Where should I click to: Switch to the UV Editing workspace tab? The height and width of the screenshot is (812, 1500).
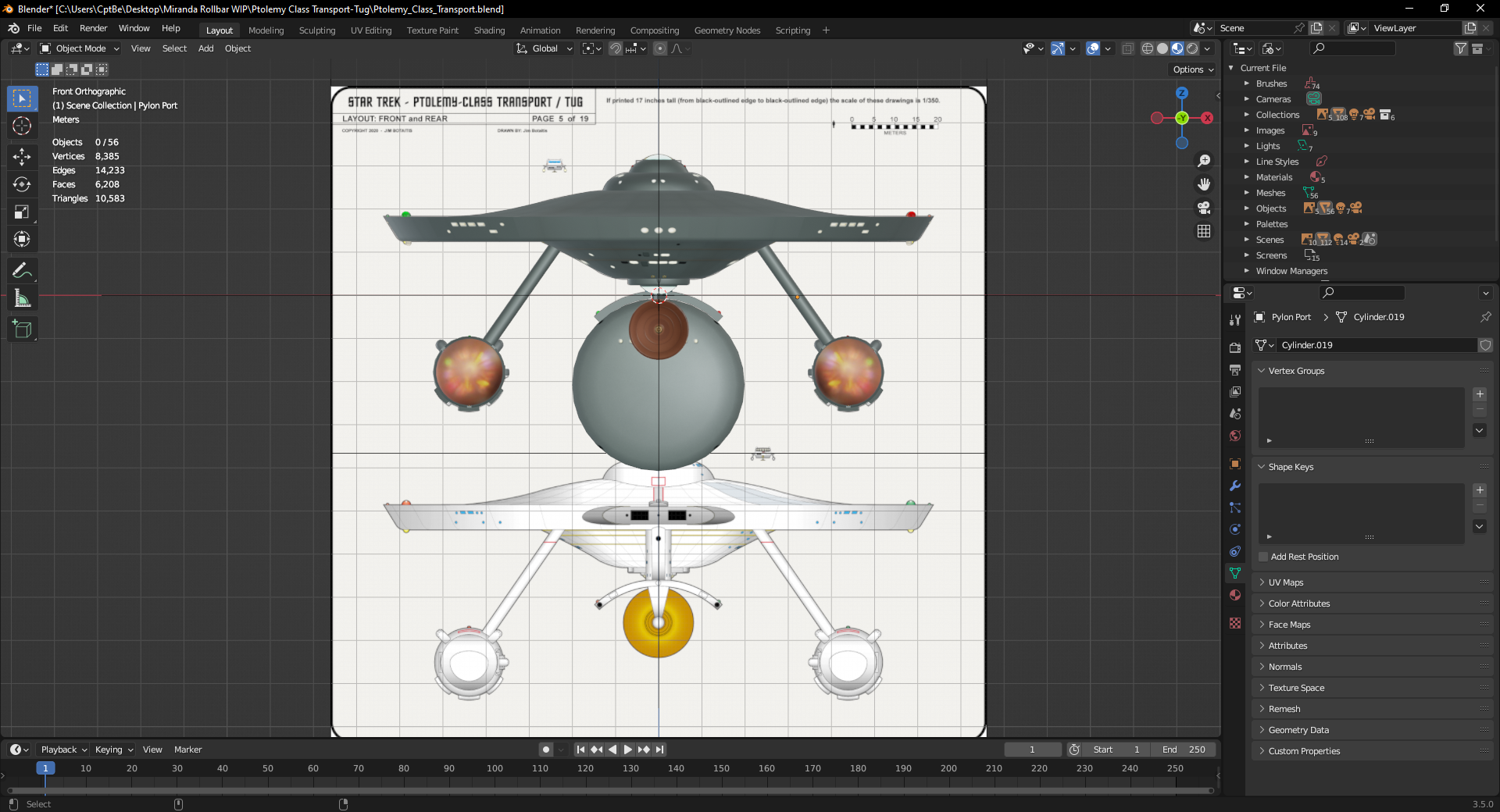pos(370,30)
